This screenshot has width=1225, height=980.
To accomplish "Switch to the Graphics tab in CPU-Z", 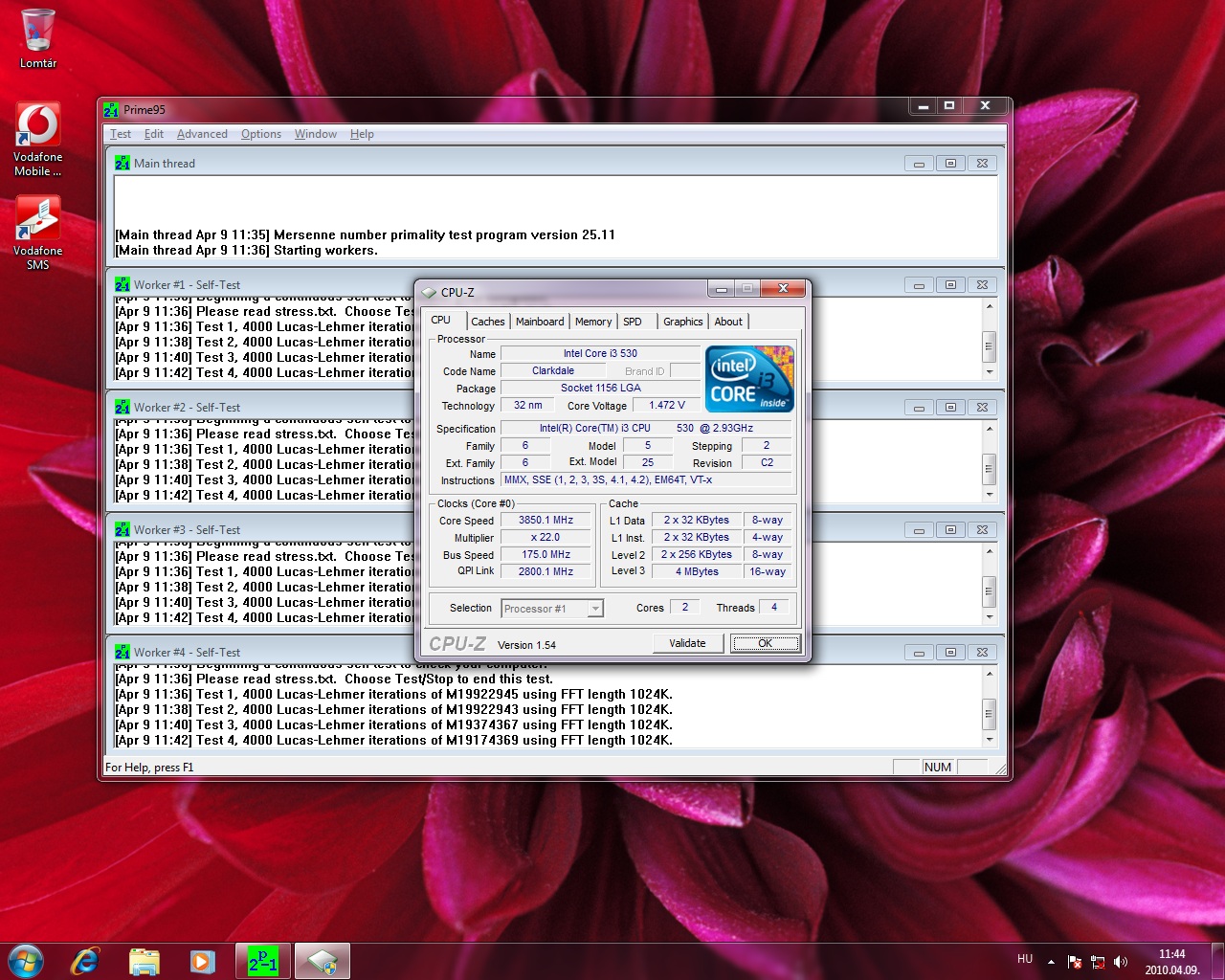I will 683,322.
